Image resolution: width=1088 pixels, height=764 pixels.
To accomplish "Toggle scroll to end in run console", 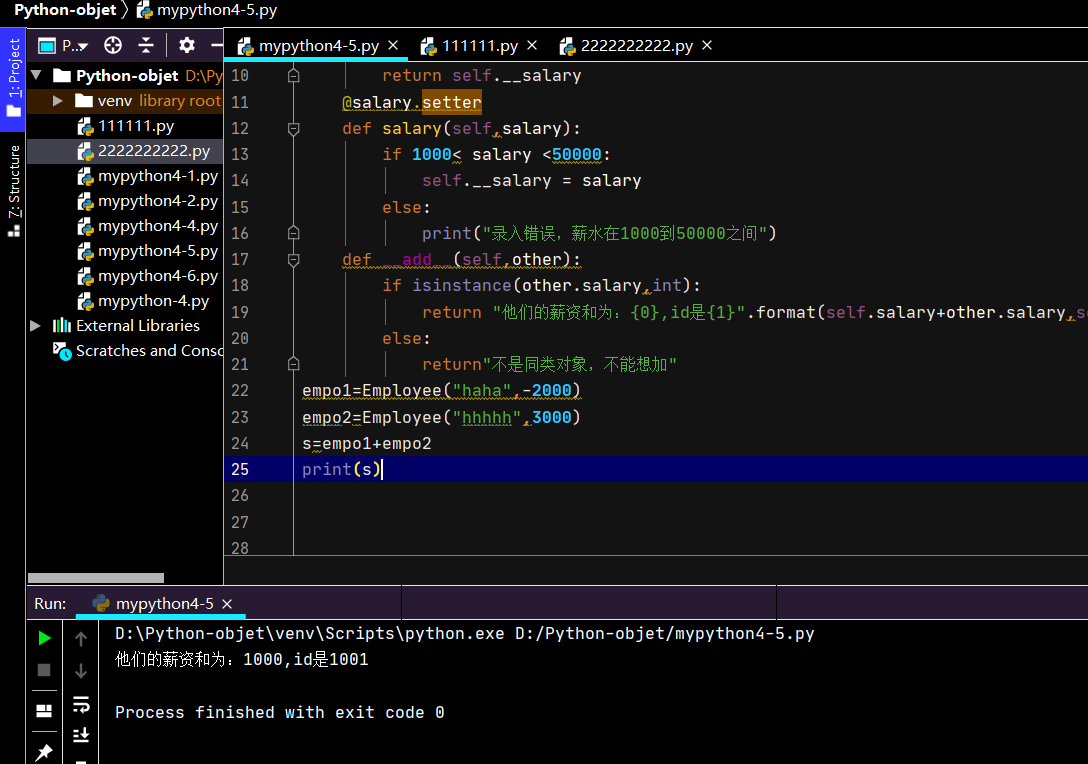I will [81, 734].
